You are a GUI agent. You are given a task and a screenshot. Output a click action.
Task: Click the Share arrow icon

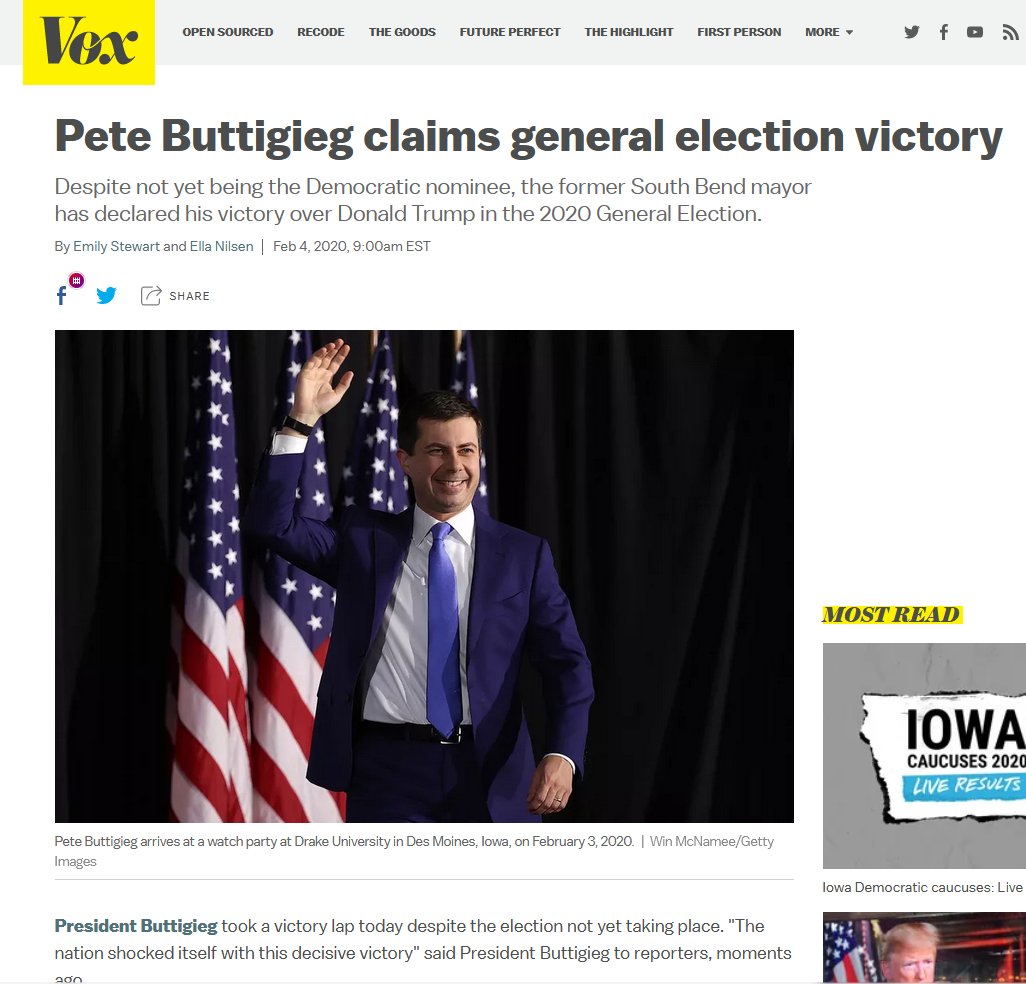[150, 296]
